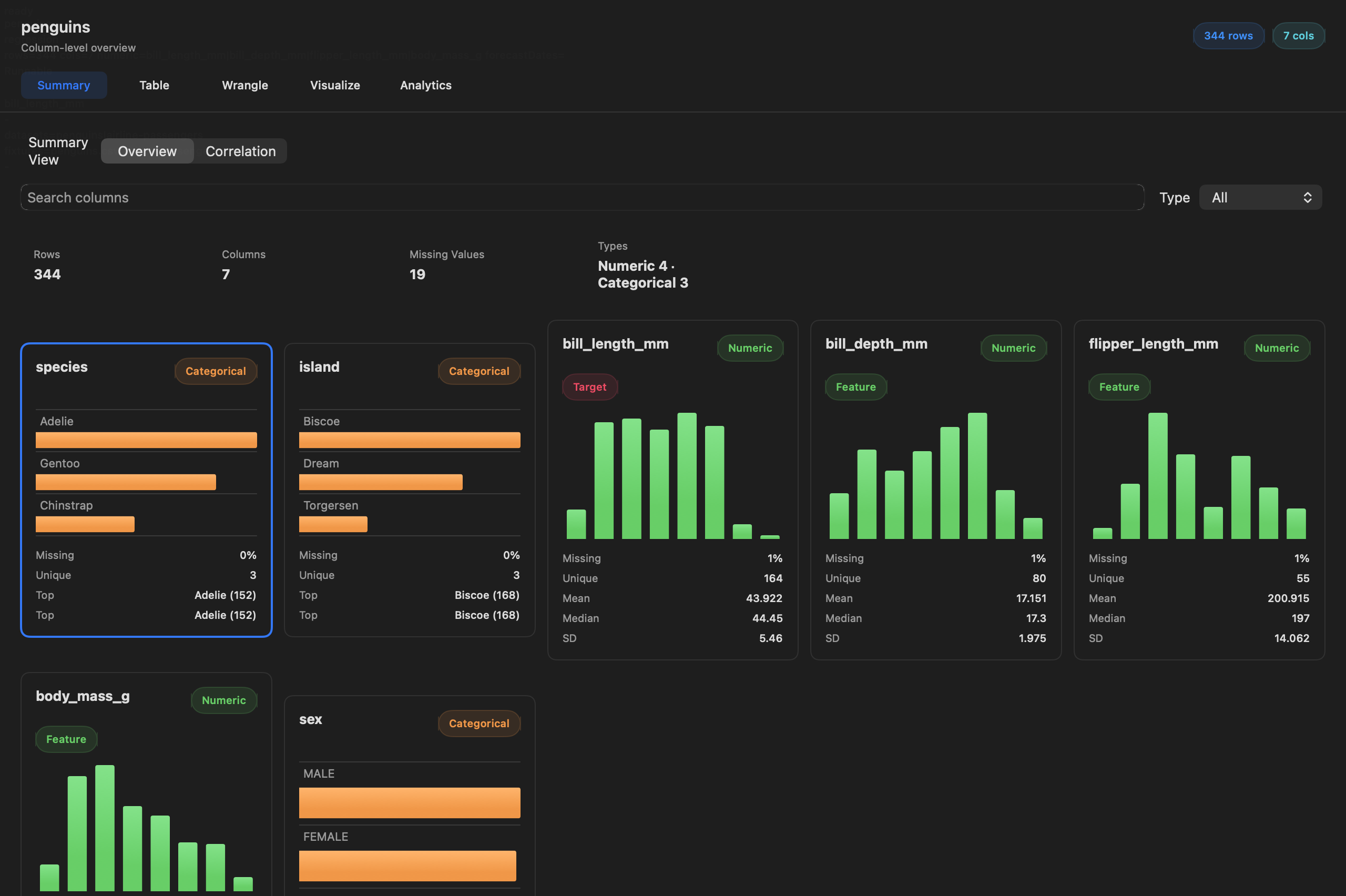1346x896 pixels.
Task: Click the Median value 197
Action: tap(1300, 618)
